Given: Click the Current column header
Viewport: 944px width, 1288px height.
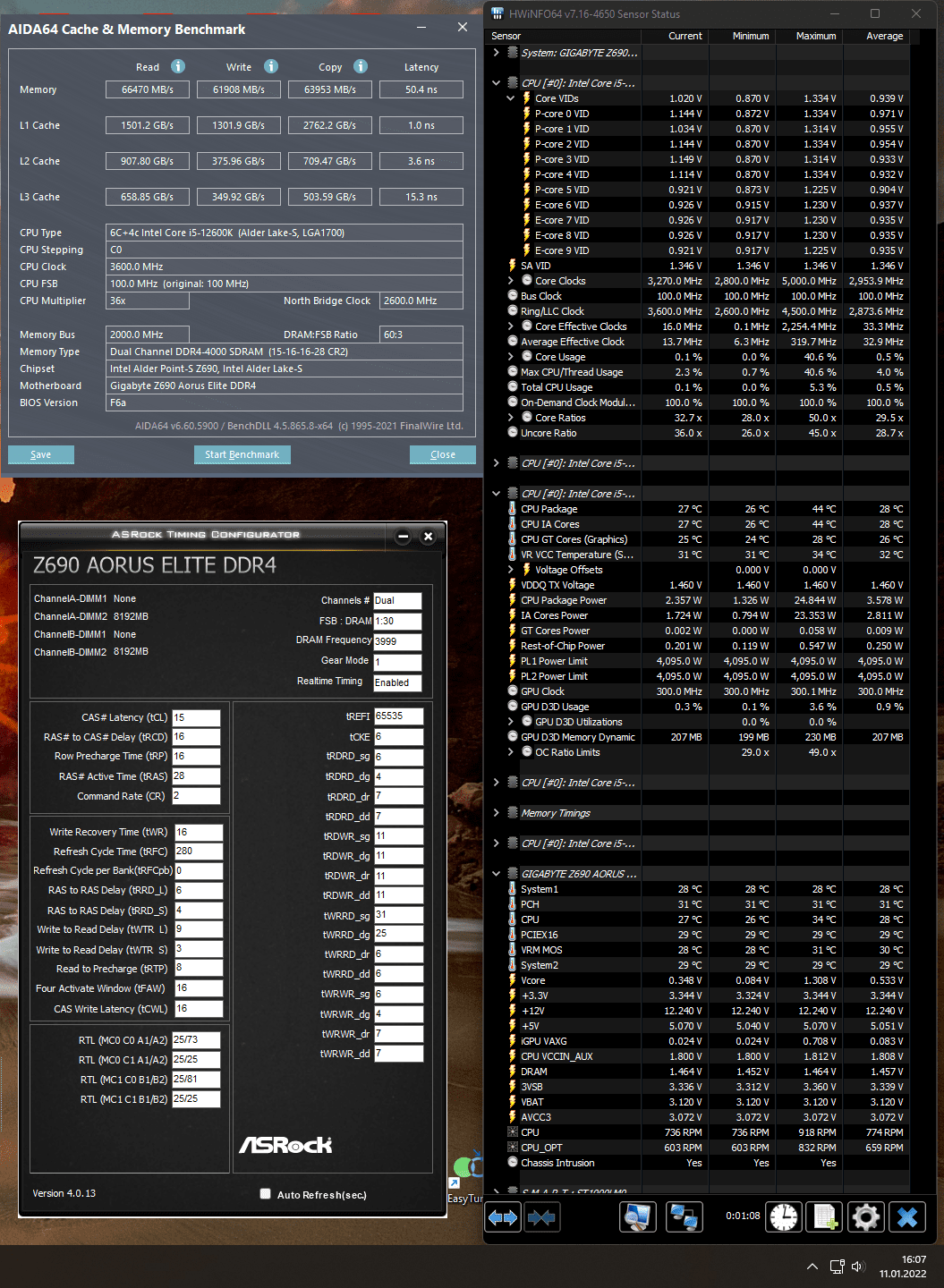Looking at the screenshot, I should coord(673,36).
